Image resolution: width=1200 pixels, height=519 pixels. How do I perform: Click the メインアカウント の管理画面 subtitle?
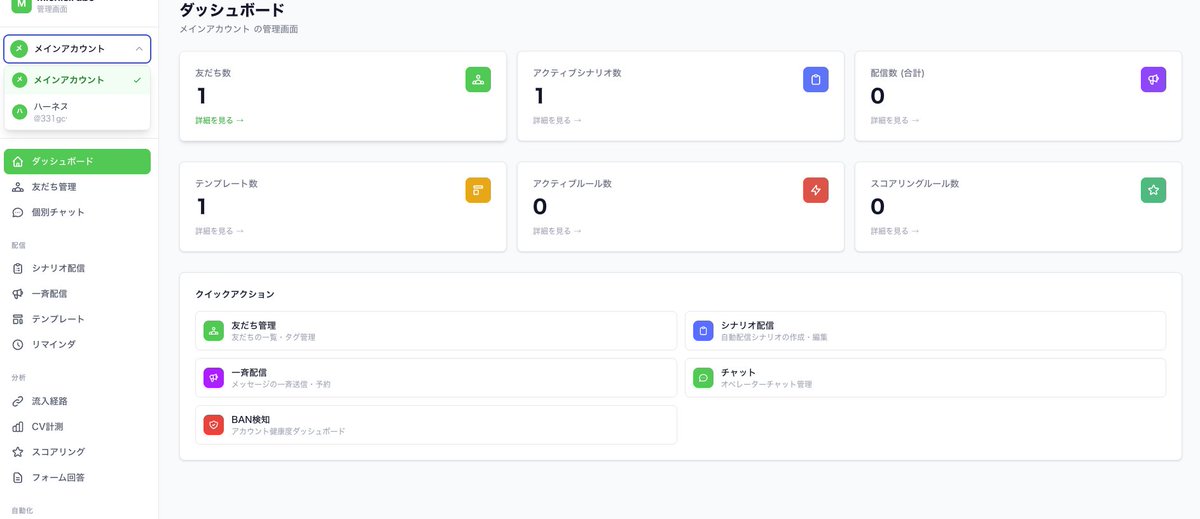click(x=238, y=29)
